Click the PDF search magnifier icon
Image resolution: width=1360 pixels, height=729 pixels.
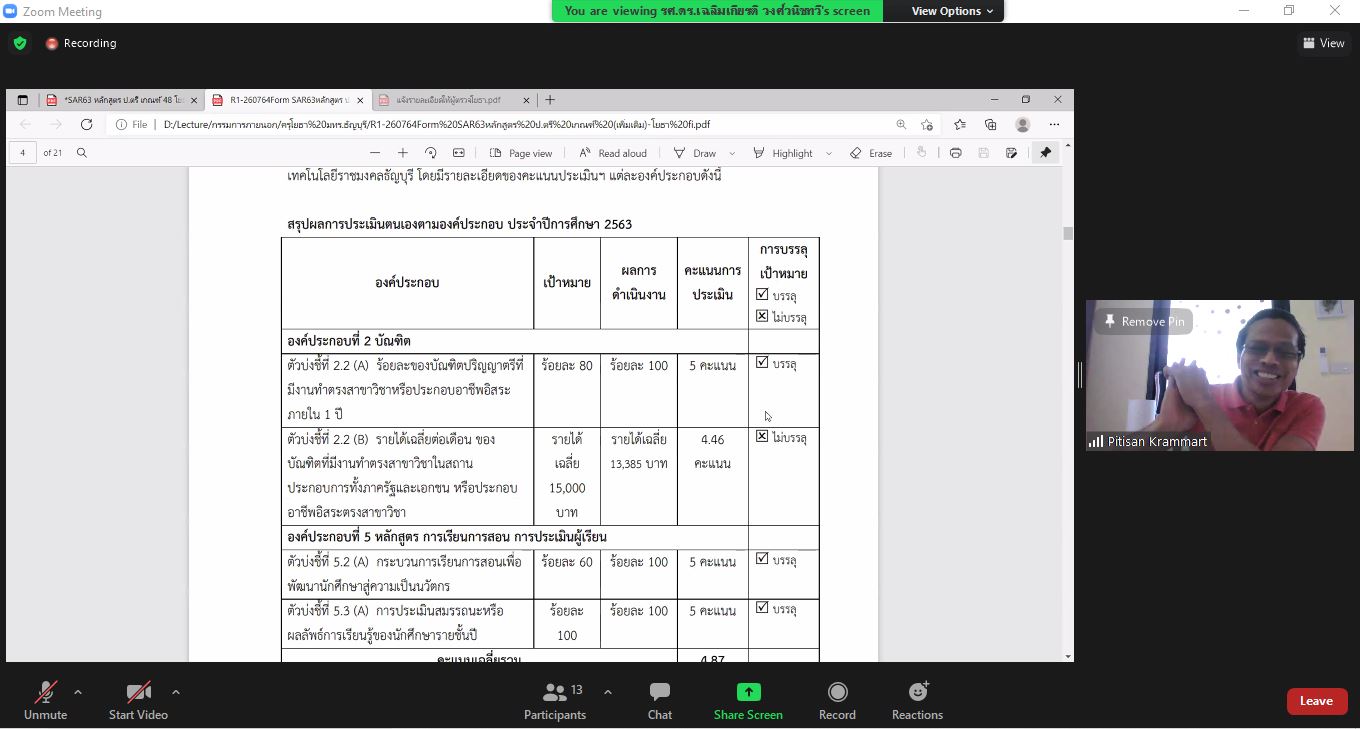click(82, 153)
